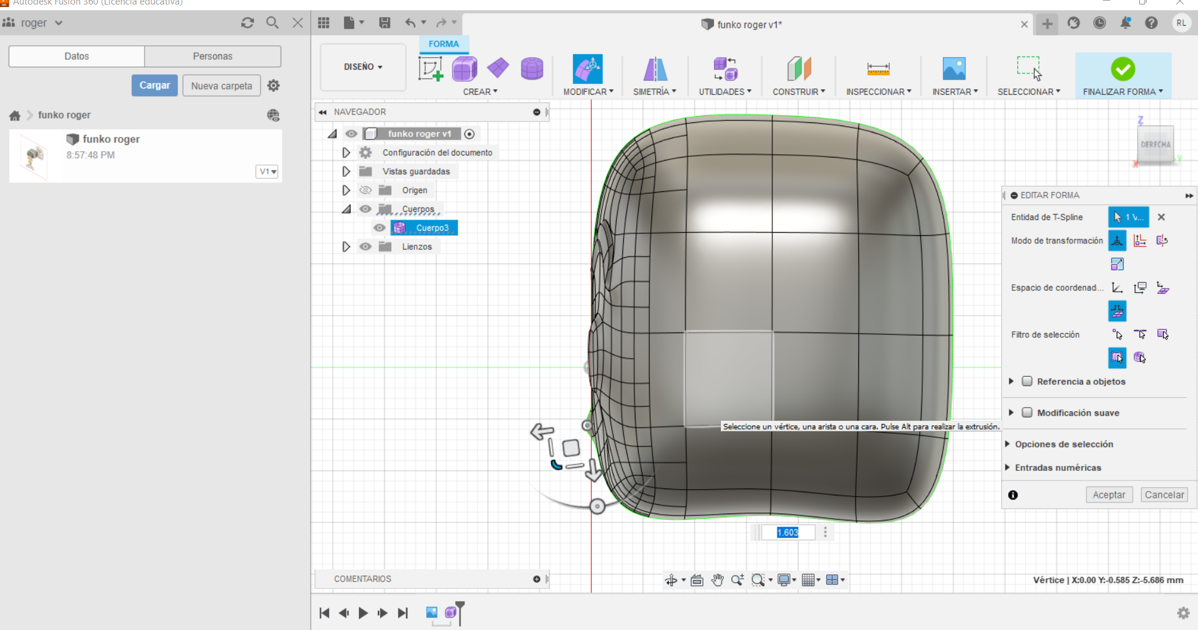Click the Save disk icon

[384, 23]
